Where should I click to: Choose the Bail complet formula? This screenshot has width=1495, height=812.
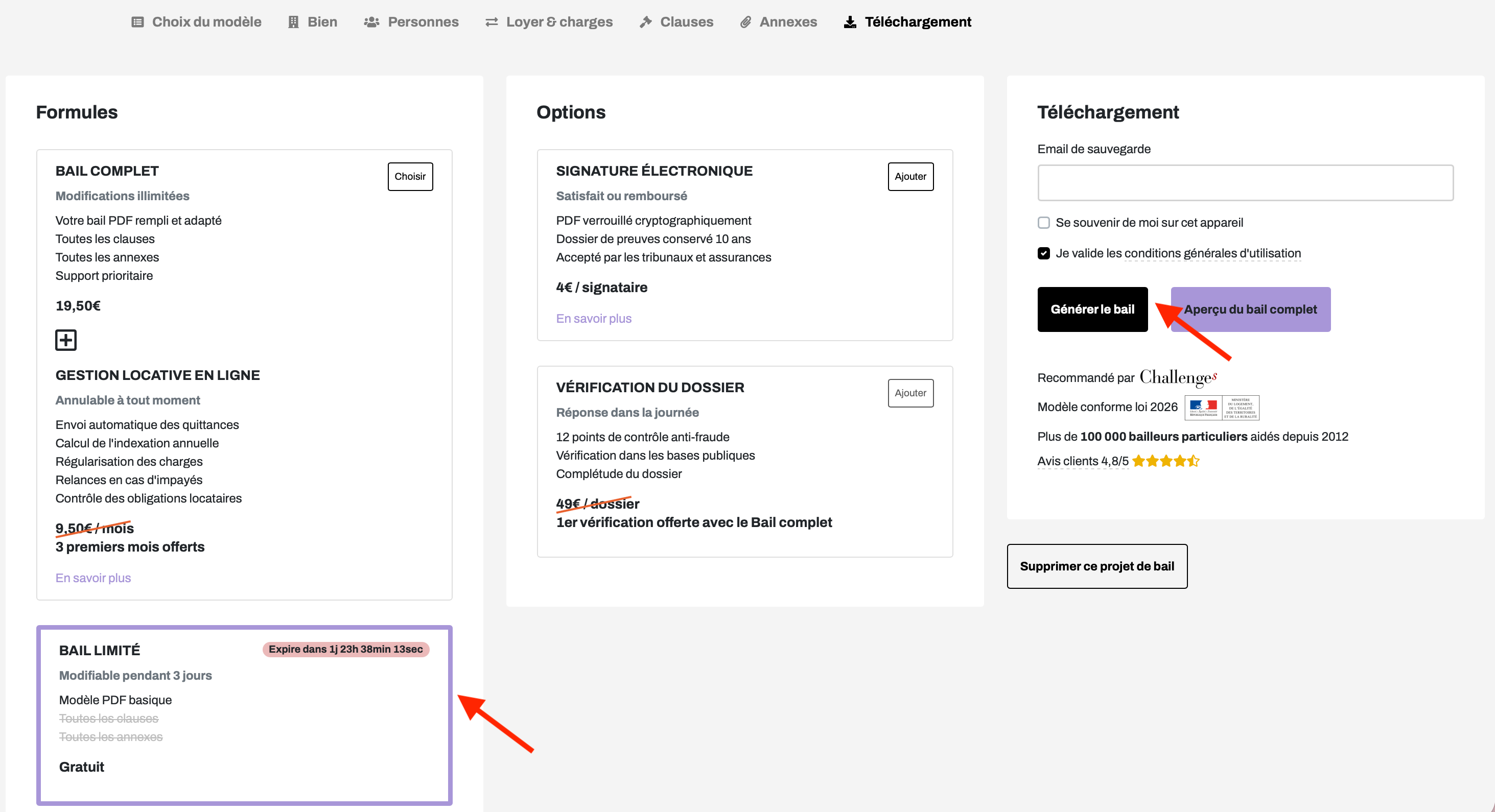coord(410,176)
